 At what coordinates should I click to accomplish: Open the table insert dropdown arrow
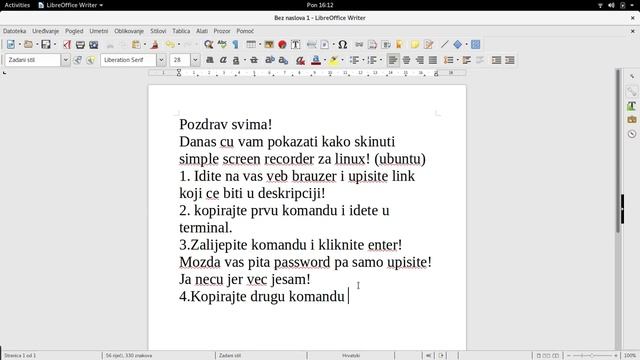260,44
